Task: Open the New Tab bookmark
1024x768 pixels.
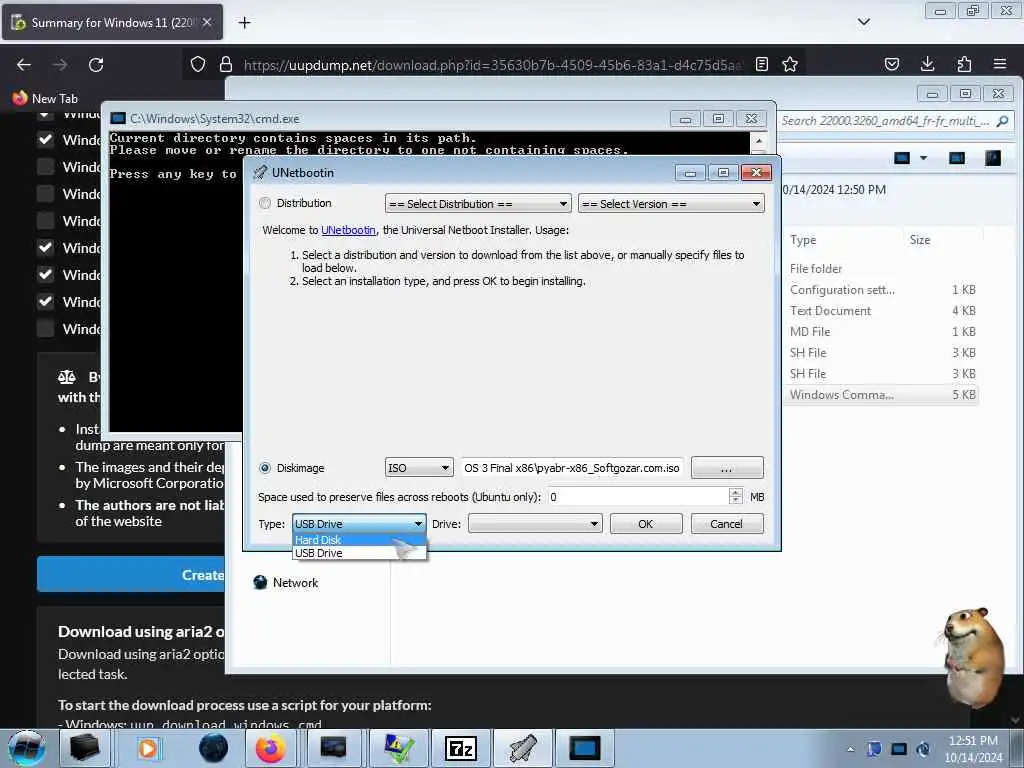Action: click(x=45, y=99)
